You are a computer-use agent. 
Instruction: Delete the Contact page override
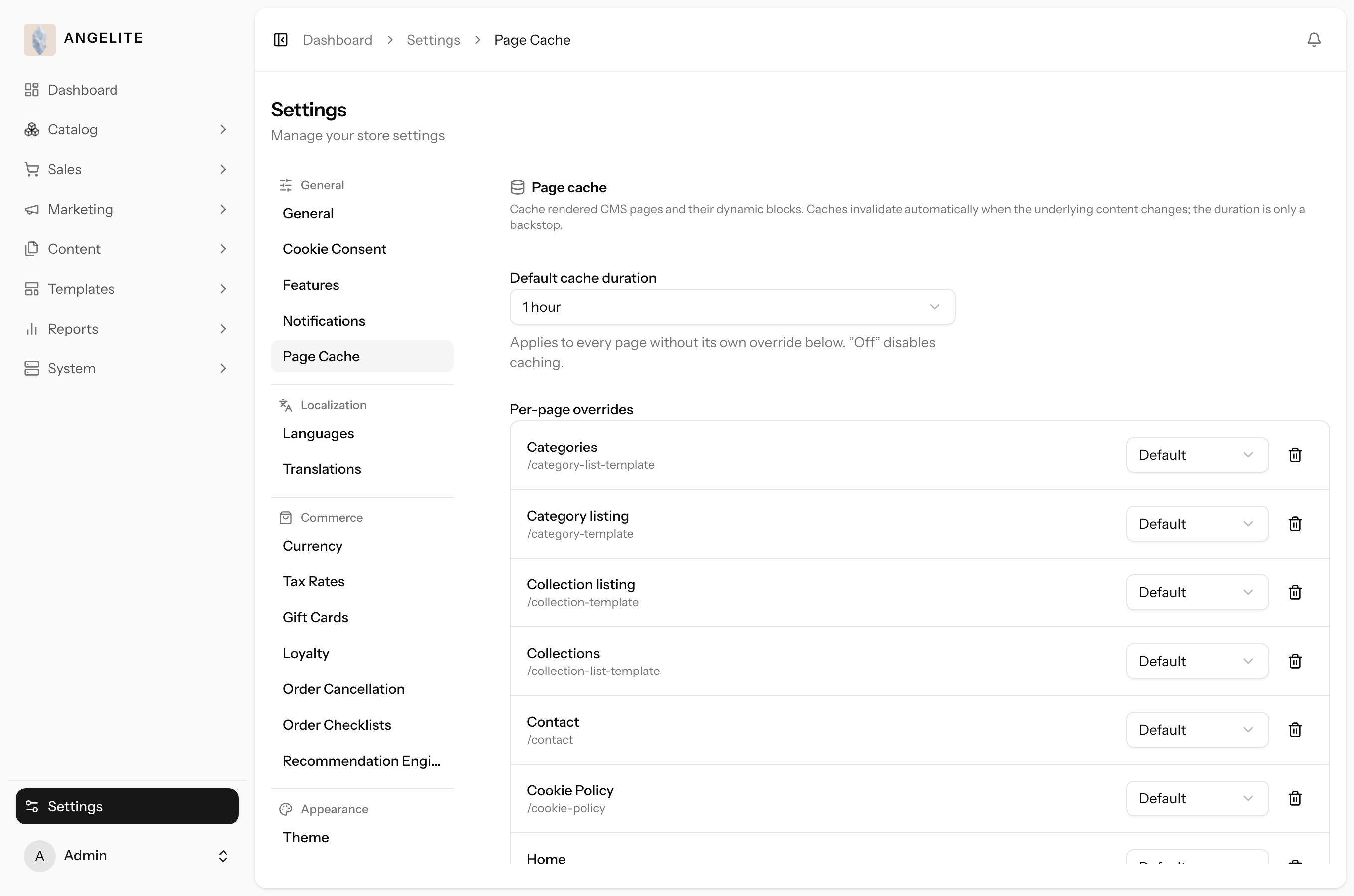click(1295, 729)
